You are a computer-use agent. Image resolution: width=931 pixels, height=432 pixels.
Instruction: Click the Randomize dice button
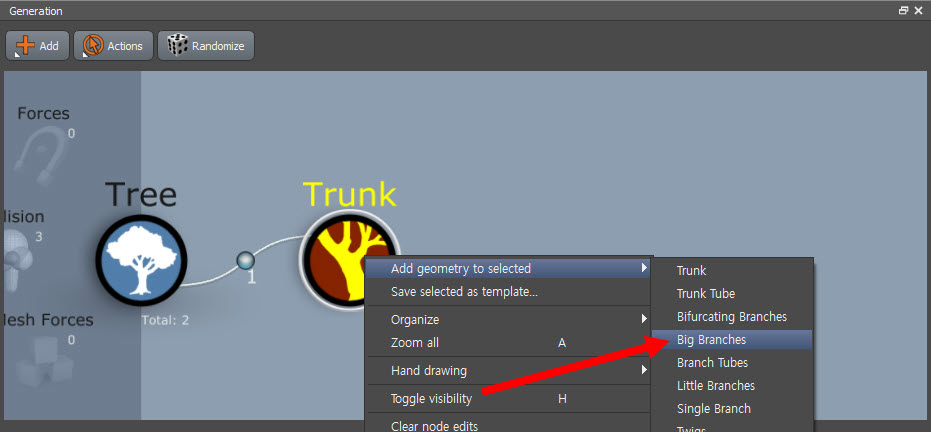pyautogui.click(x=206, y=46)
